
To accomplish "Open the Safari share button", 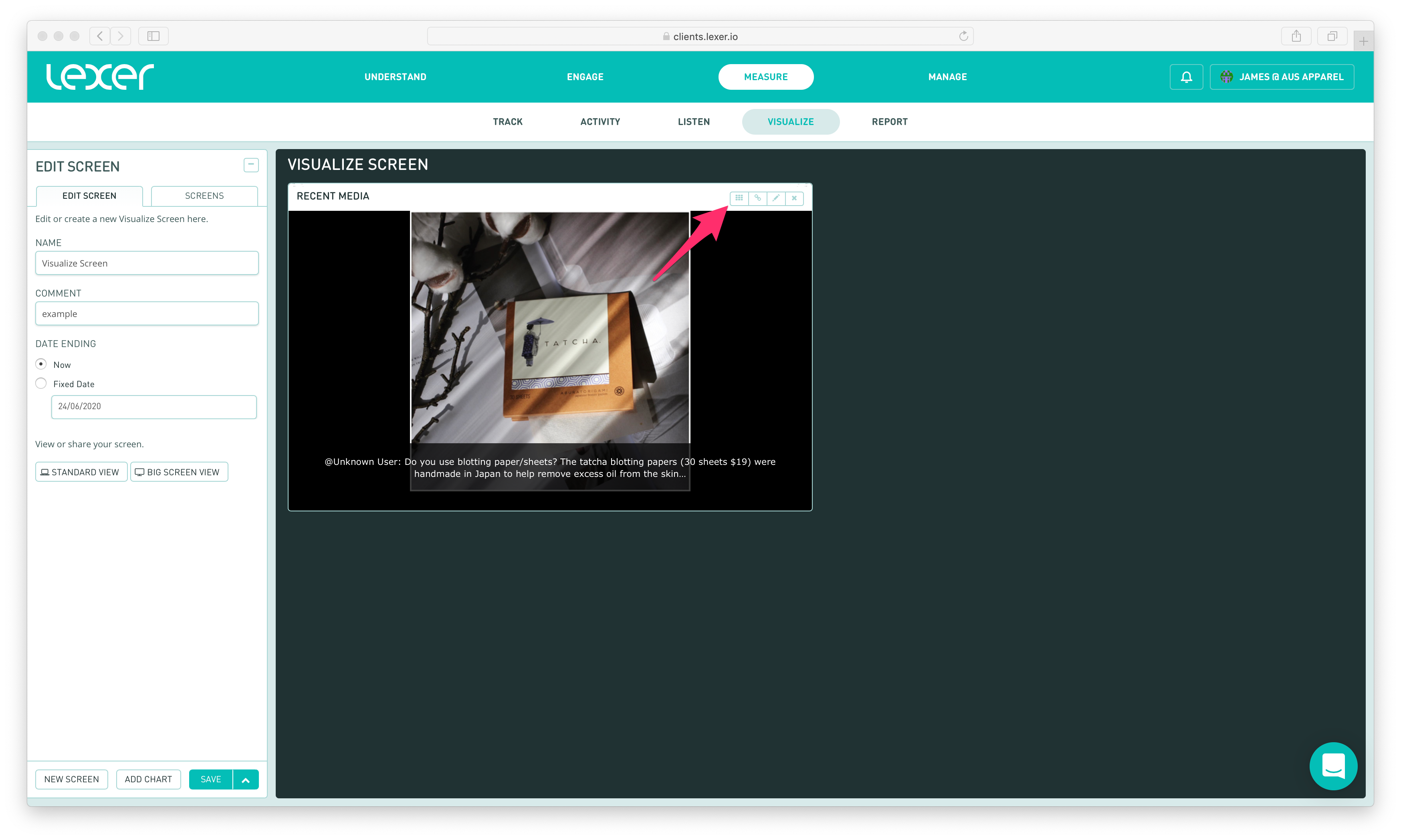I will [x=1296, y=36].
